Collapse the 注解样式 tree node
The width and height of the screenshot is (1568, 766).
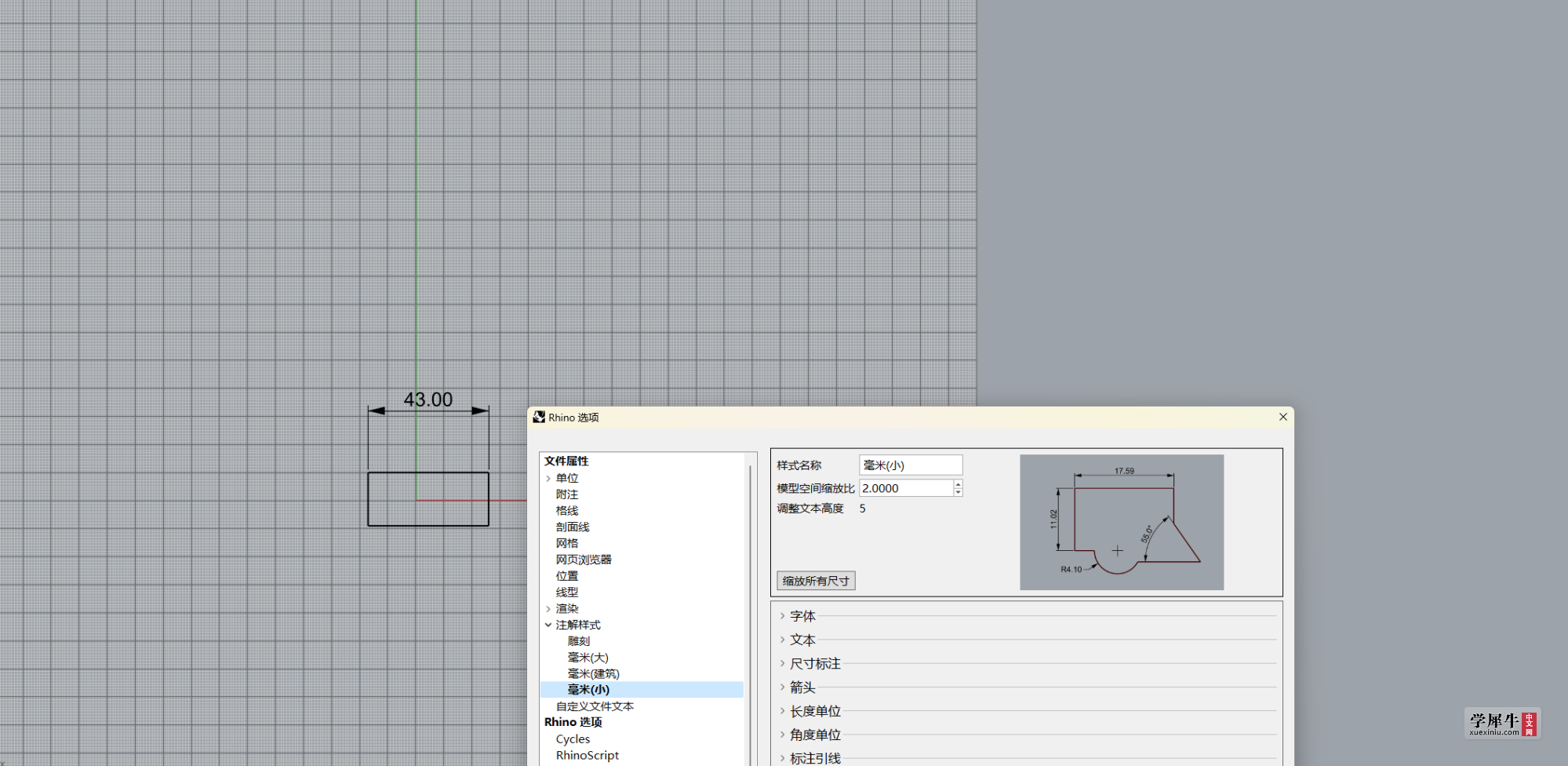pos(548,625)
